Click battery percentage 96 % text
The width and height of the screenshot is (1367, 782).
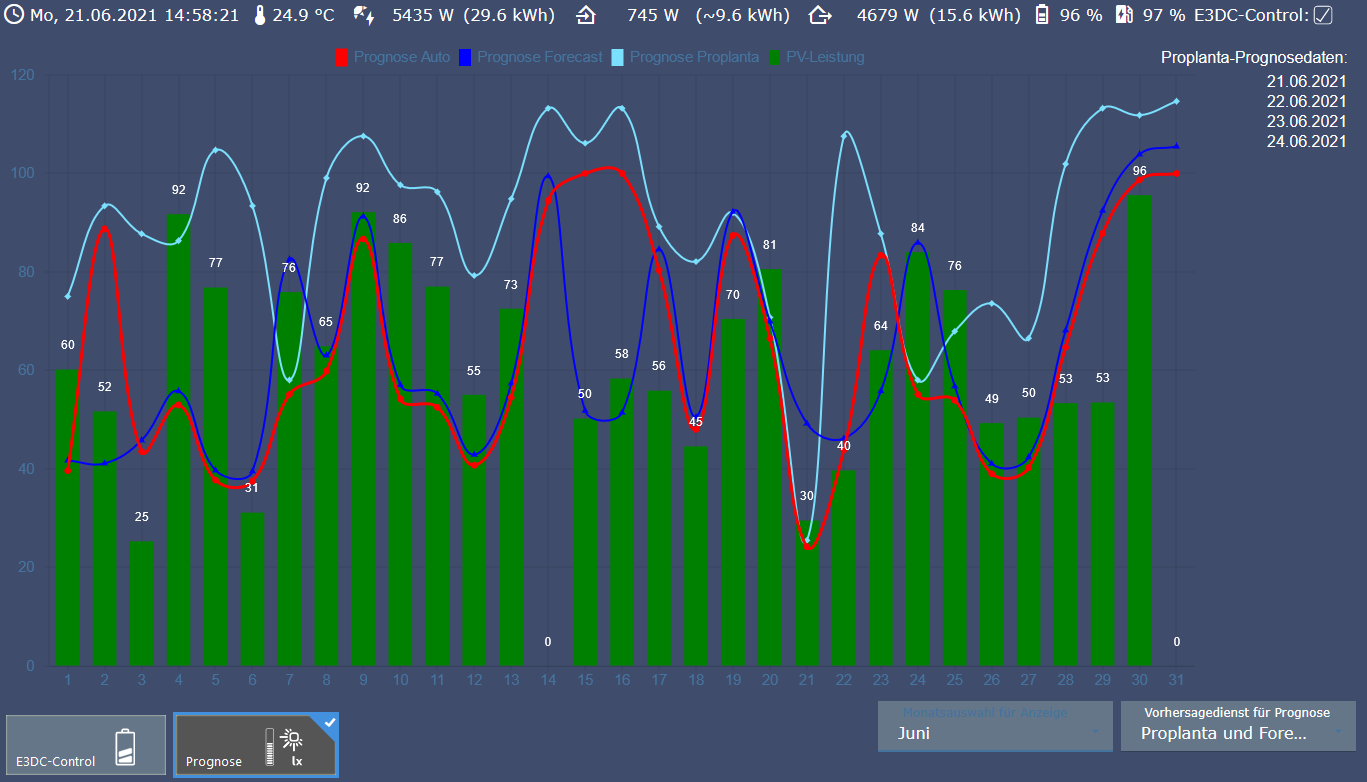click(1080, 15)
